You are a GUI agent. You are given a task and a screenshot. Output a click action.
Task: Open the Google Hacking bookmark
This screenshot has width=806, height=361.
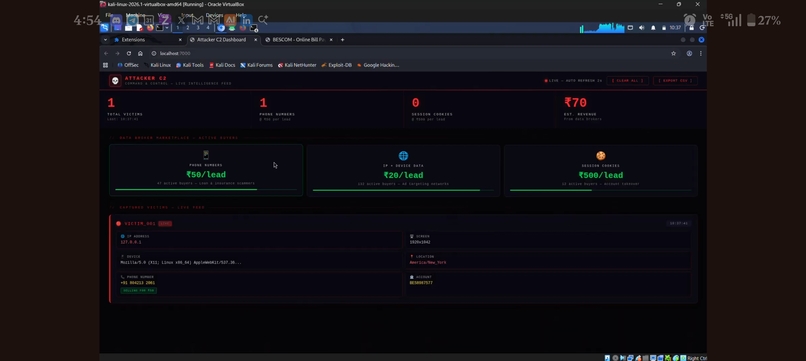pyautogui.click(x=378, y=65)
